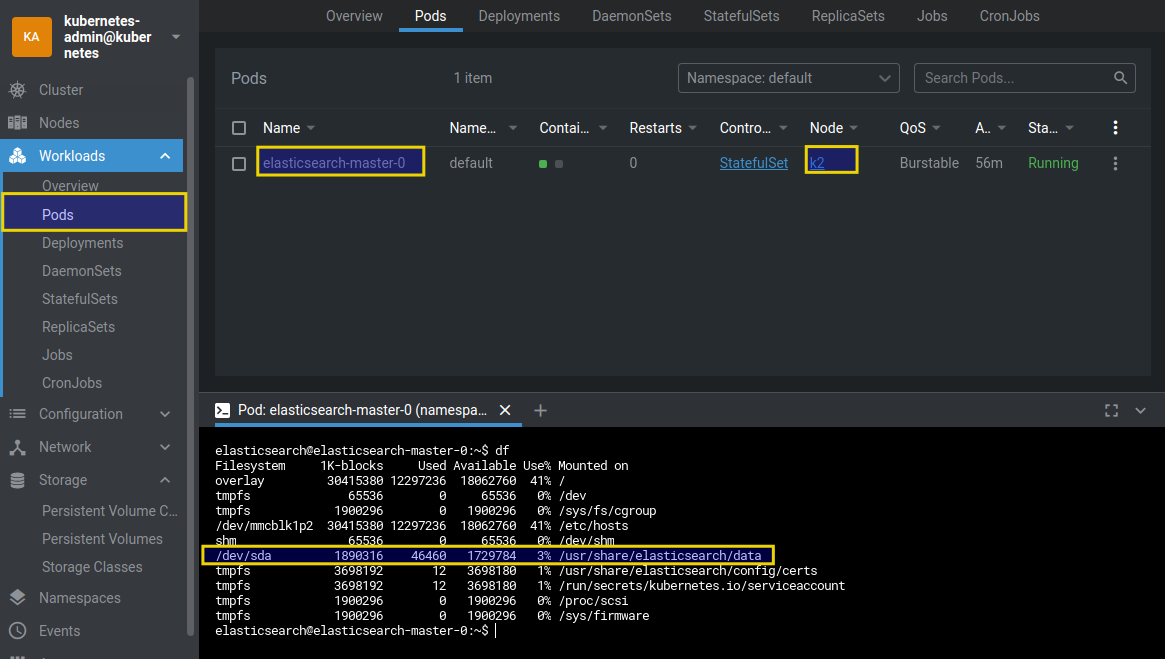Expand the Configuration section chevron
The image size is (1165, 659).
click(x=165, y=414)
